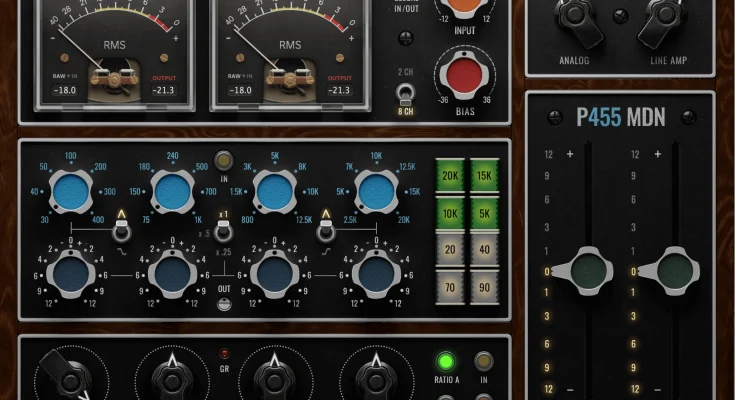The height and width of the screenshot is (400, 735).
Task: Toggle the green RATIO A lamp
Action: [445, 362]
